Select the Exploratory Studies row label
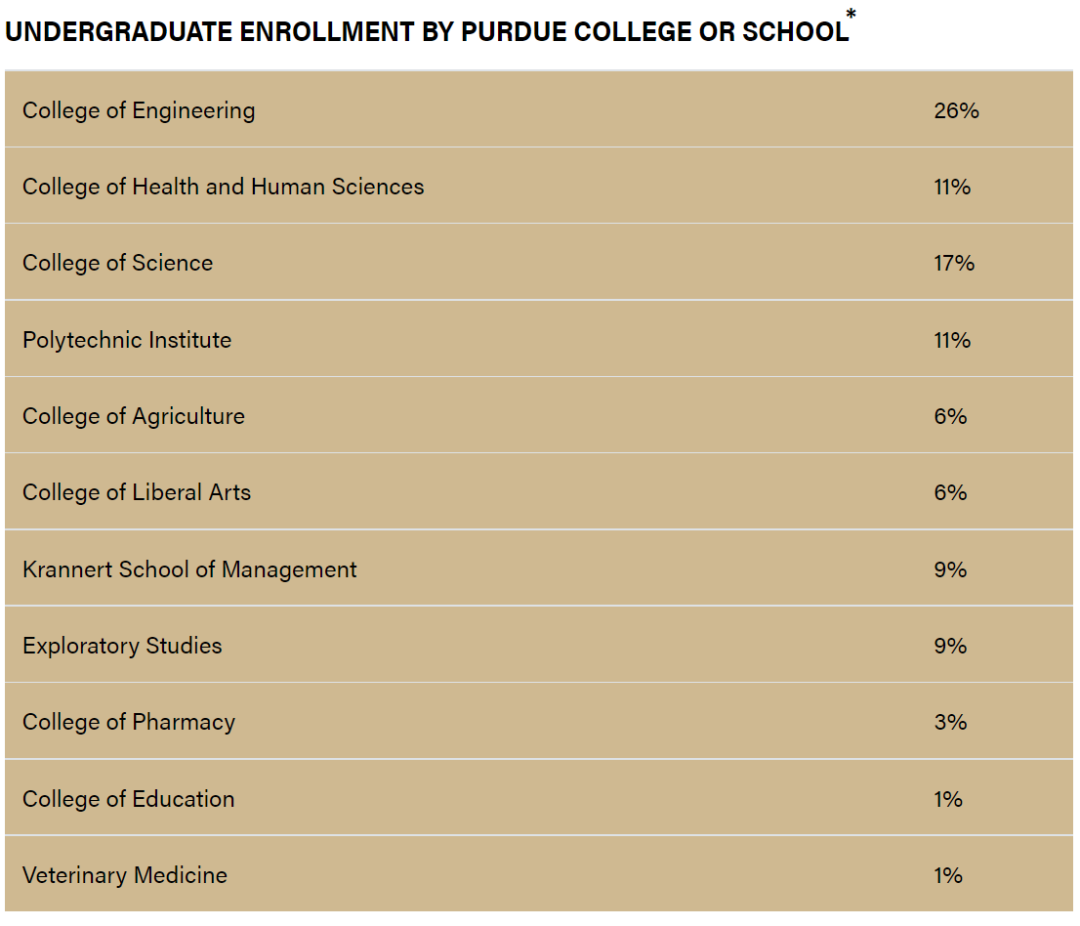1080x926 pixels. click(122, 645)
